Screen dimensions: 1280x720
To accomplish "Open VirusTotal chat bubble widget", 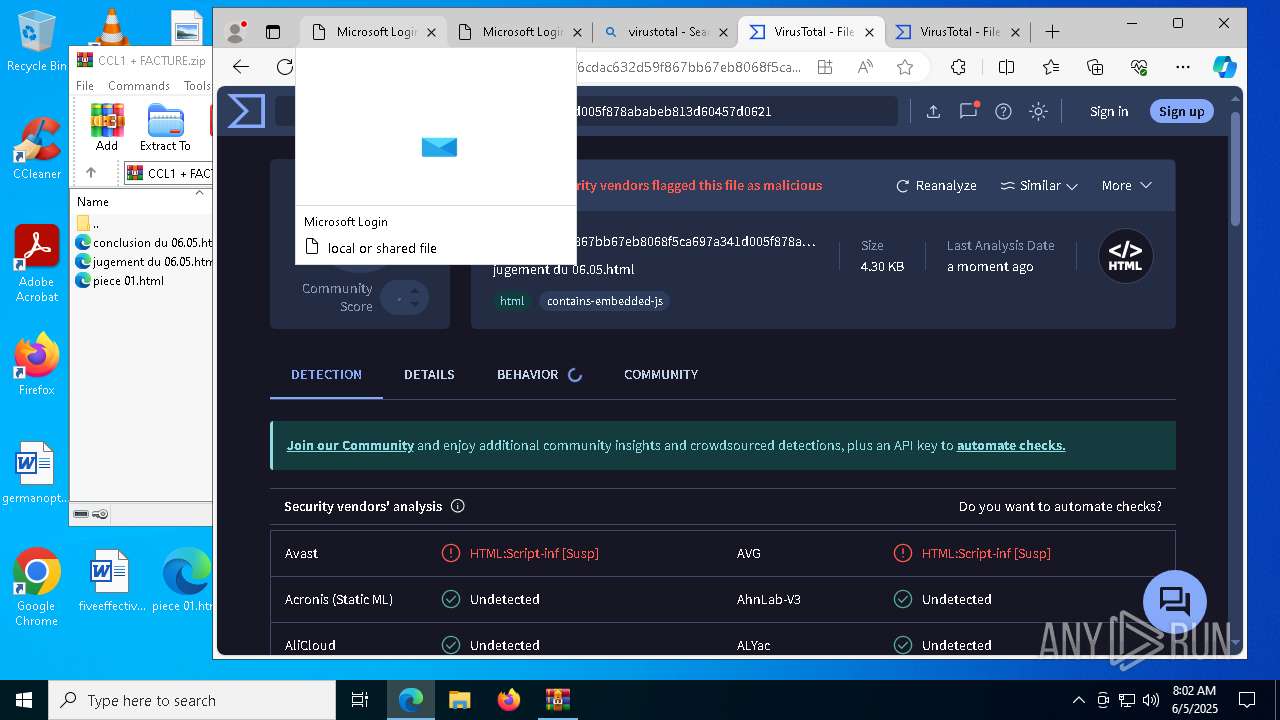I will pos(1175,602).
